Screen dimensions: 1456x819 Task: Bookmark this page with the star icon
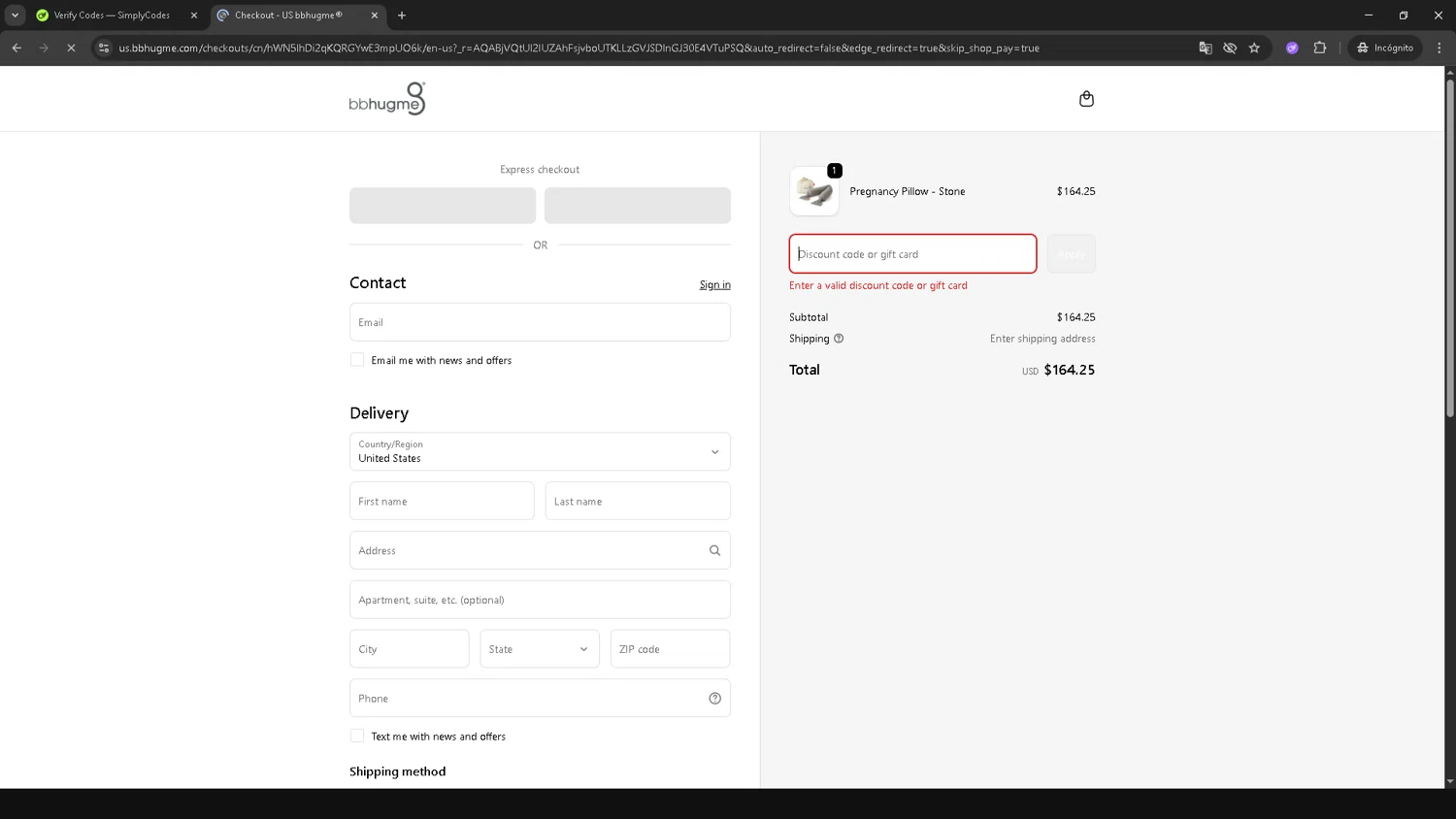click(x=1254, y=48)
